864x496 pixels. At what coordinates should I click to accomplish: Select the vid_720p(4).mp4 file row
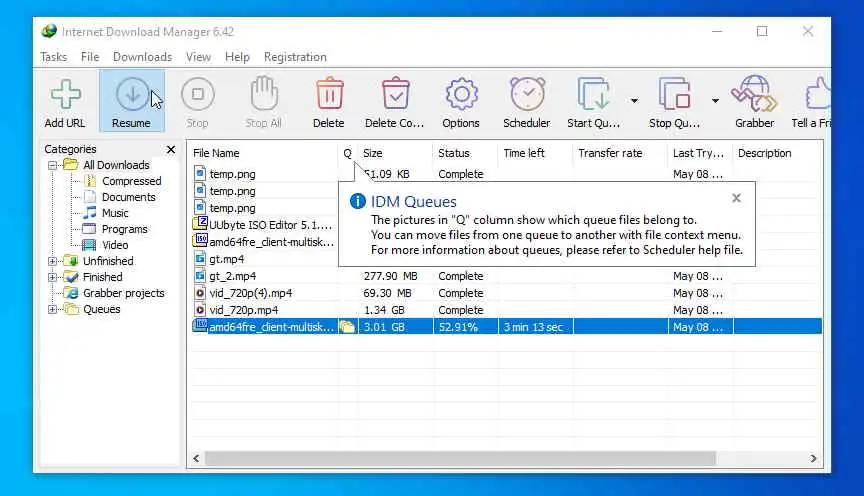pyautogui.click(x=506, y=293)
